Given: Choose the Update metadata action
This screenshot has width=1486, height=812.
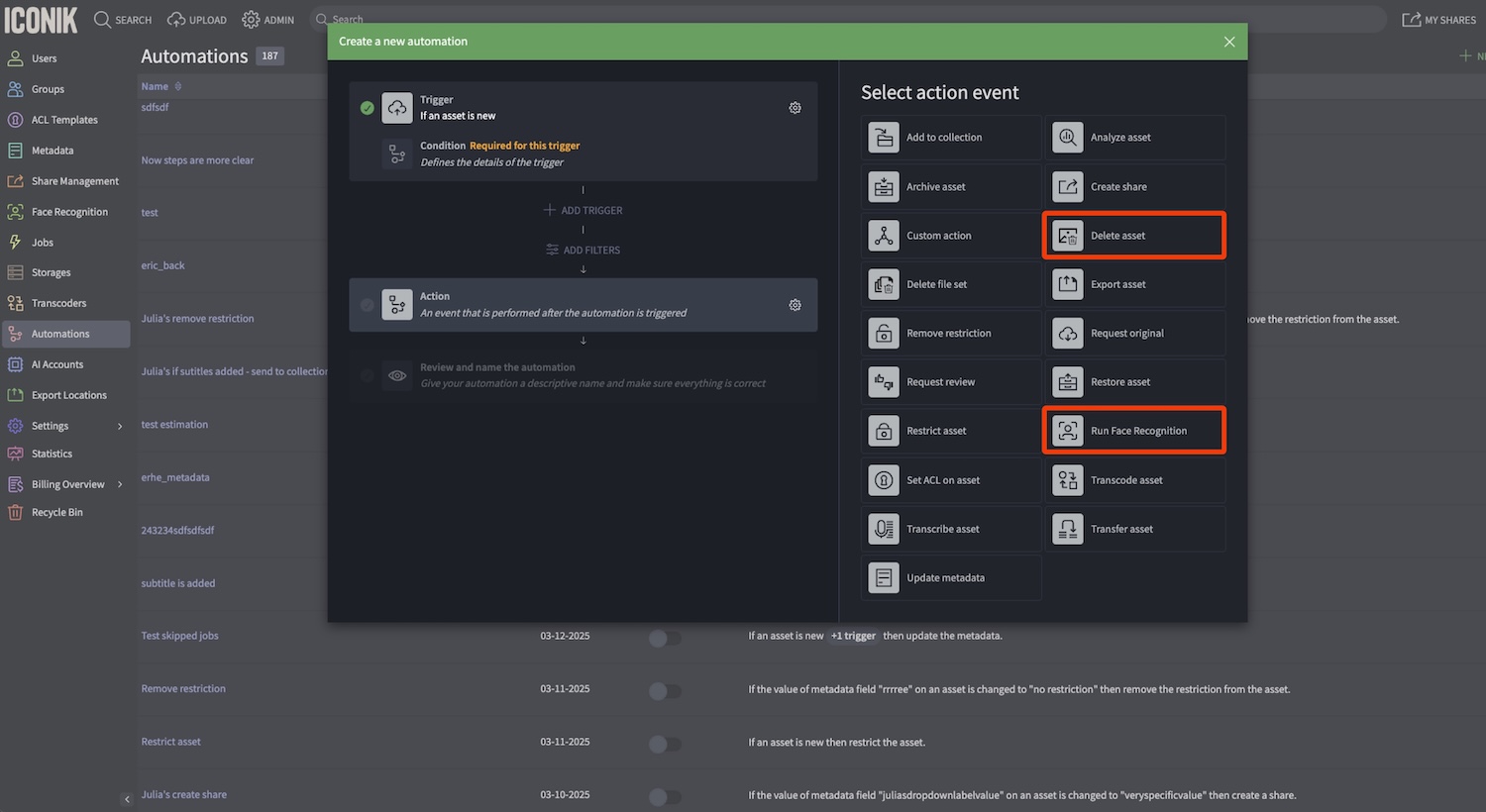Looking at the screenshot, I should click(x=949, y=577).
